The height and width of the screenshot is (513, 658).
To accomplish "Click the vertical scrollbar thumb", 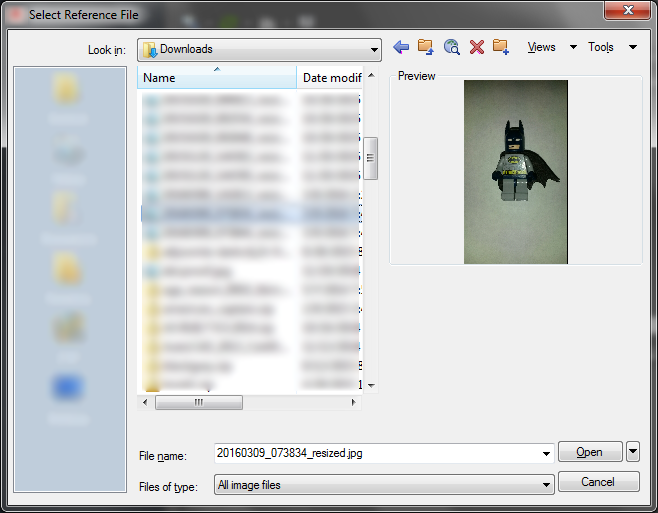I will tap(371, 158).
